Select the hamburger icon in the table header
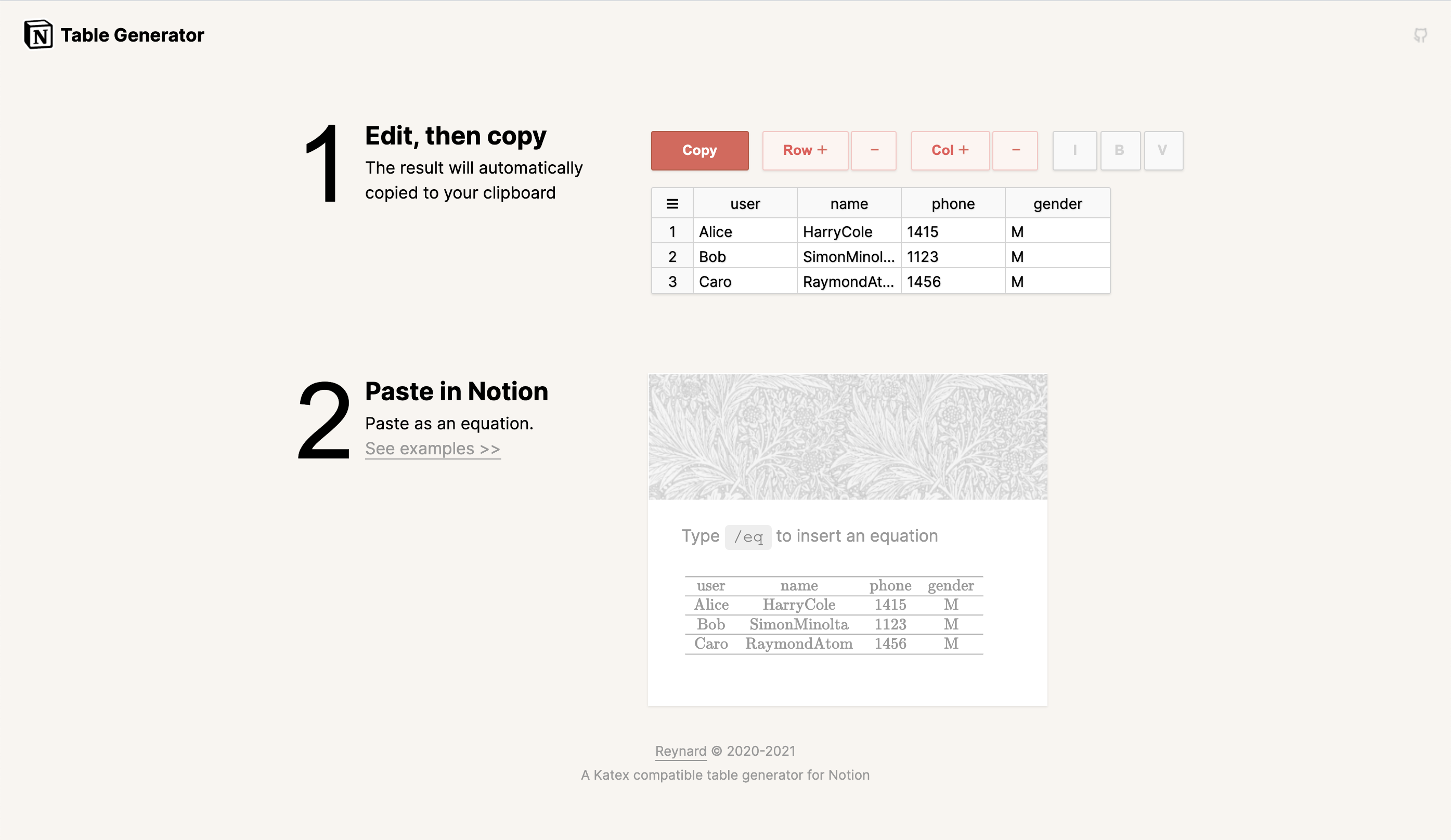Screen dimensions: 1451x840 672,203
